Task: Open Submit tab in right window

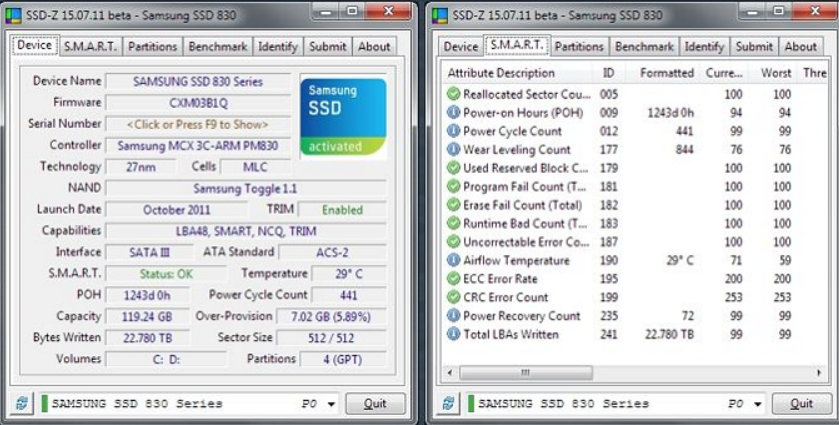Action: click(x=754, y=47)
